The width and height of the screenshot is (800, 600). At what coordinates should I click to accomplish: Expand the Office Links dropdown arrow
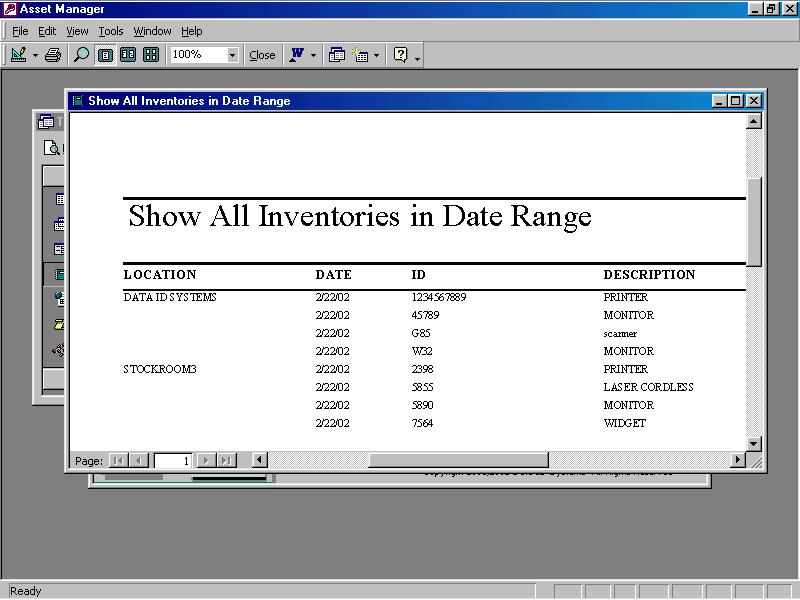click(313, 56)
